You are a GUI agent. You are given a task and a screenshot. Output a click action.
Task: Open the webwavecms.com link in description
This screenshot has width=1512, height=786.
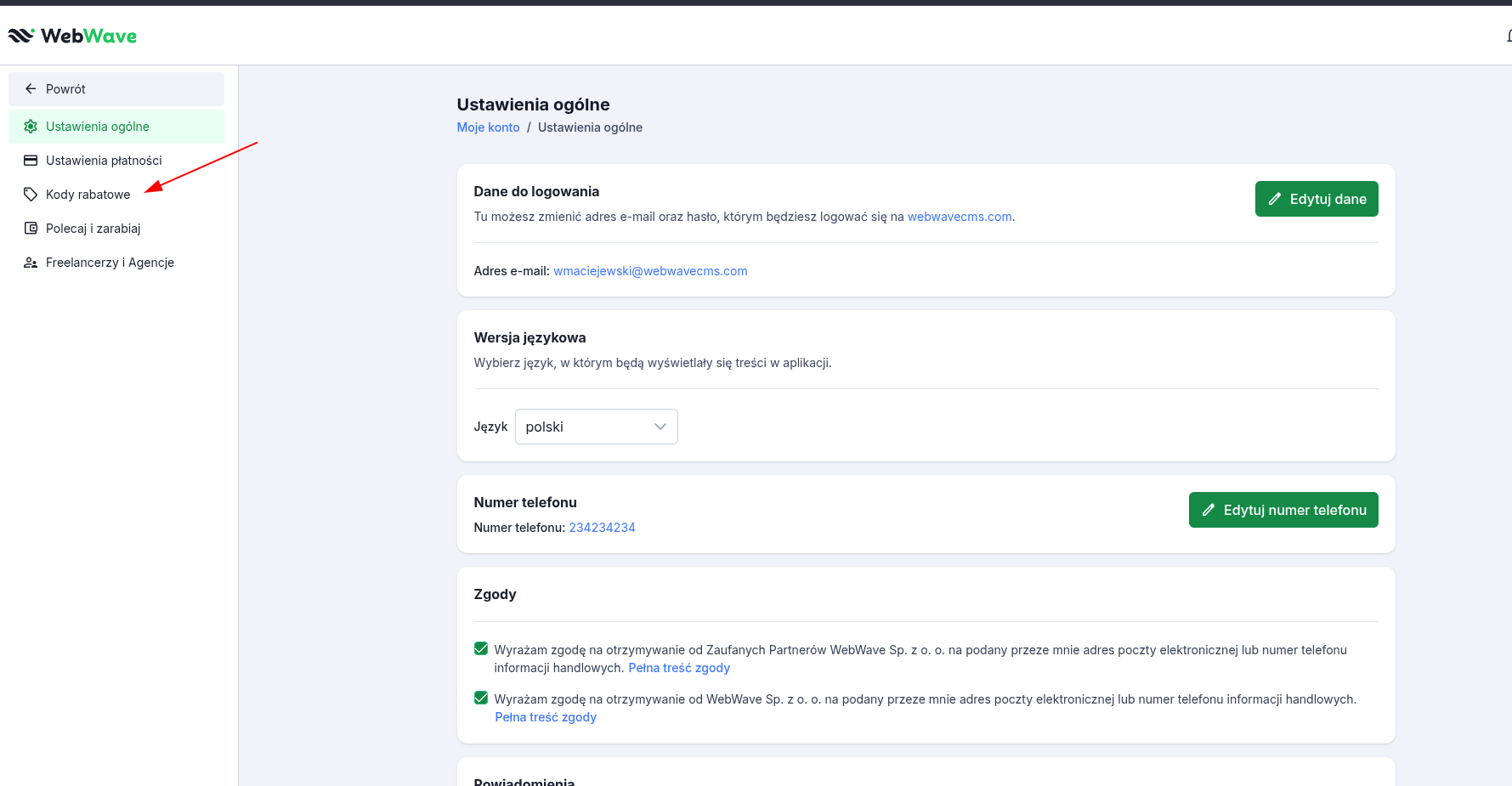(x=959, y=217)
